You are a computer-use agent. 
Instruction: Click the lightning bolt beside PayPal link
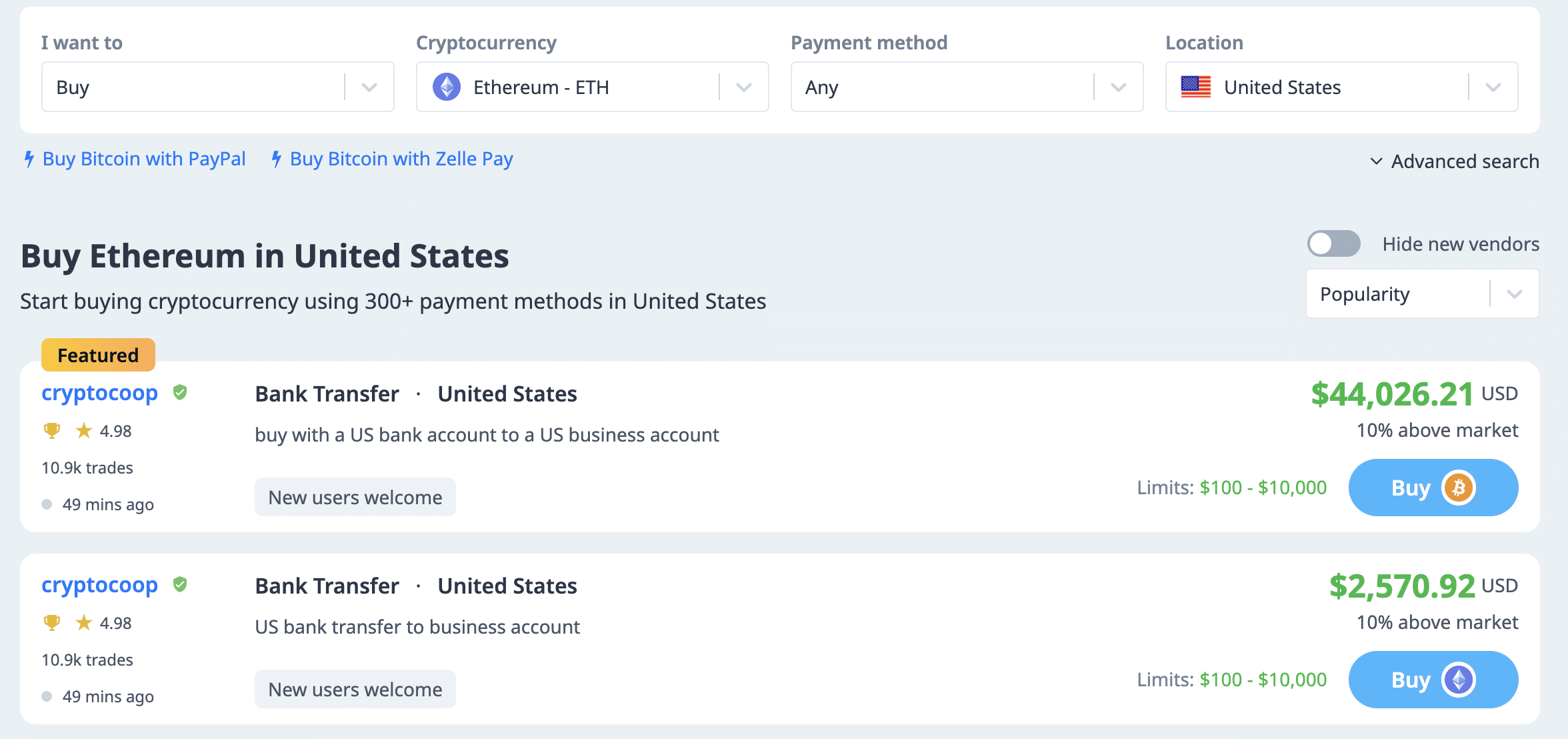pos(28,159)
